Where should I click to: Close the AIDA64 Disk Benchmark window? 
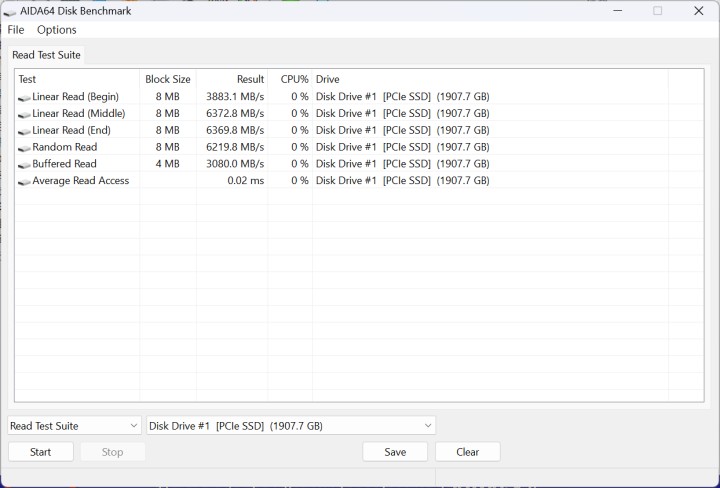coord(698,11)
